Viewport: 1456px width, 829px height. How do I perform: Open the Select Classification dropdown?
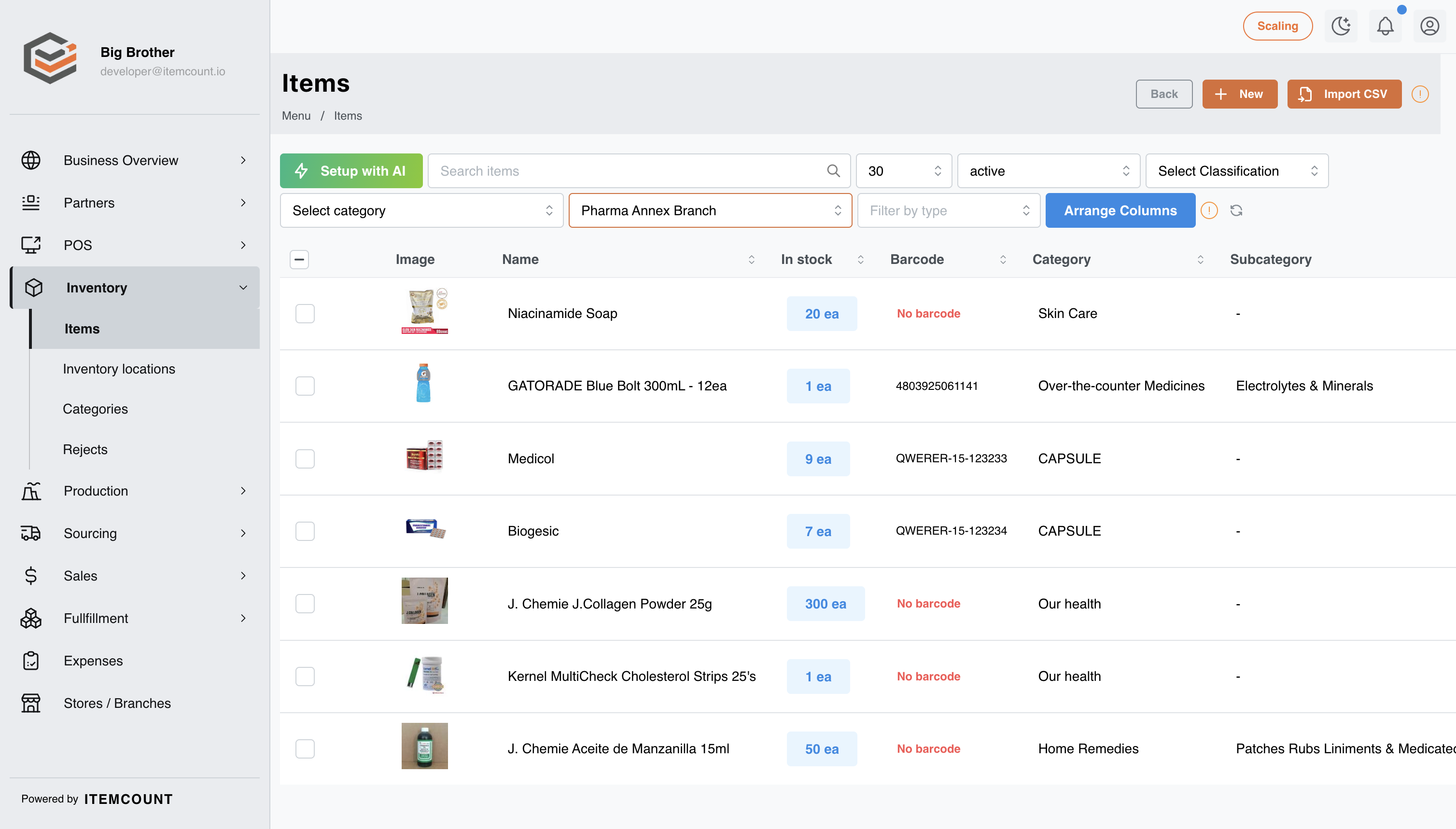(x=1237, y=171)
